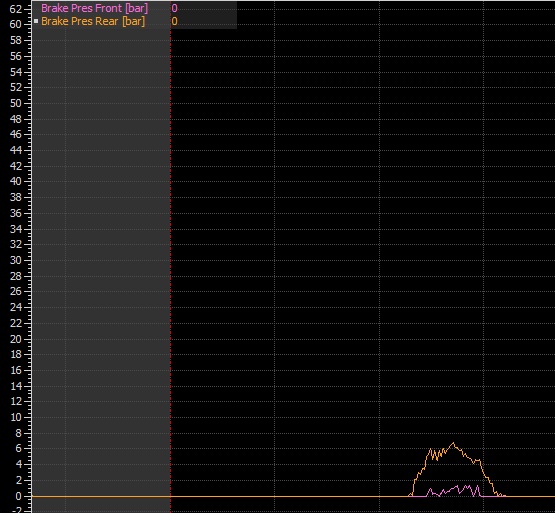Click the 40 tick label on the vertical axis
This screenshot has width=555, height=513.
(x=16, y=181)
